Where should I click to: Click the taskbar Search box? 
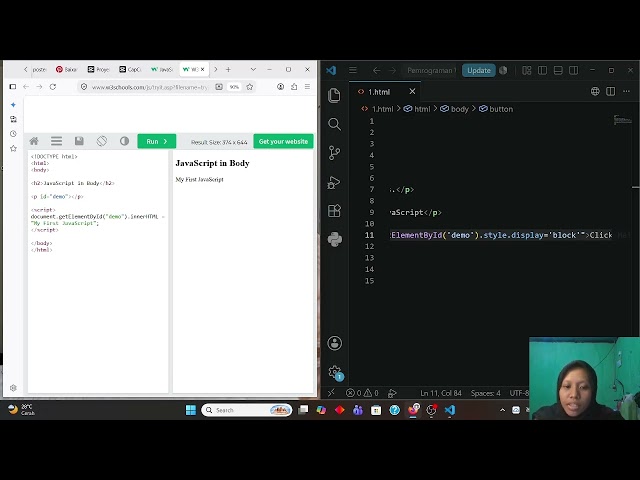pos(247,410)
